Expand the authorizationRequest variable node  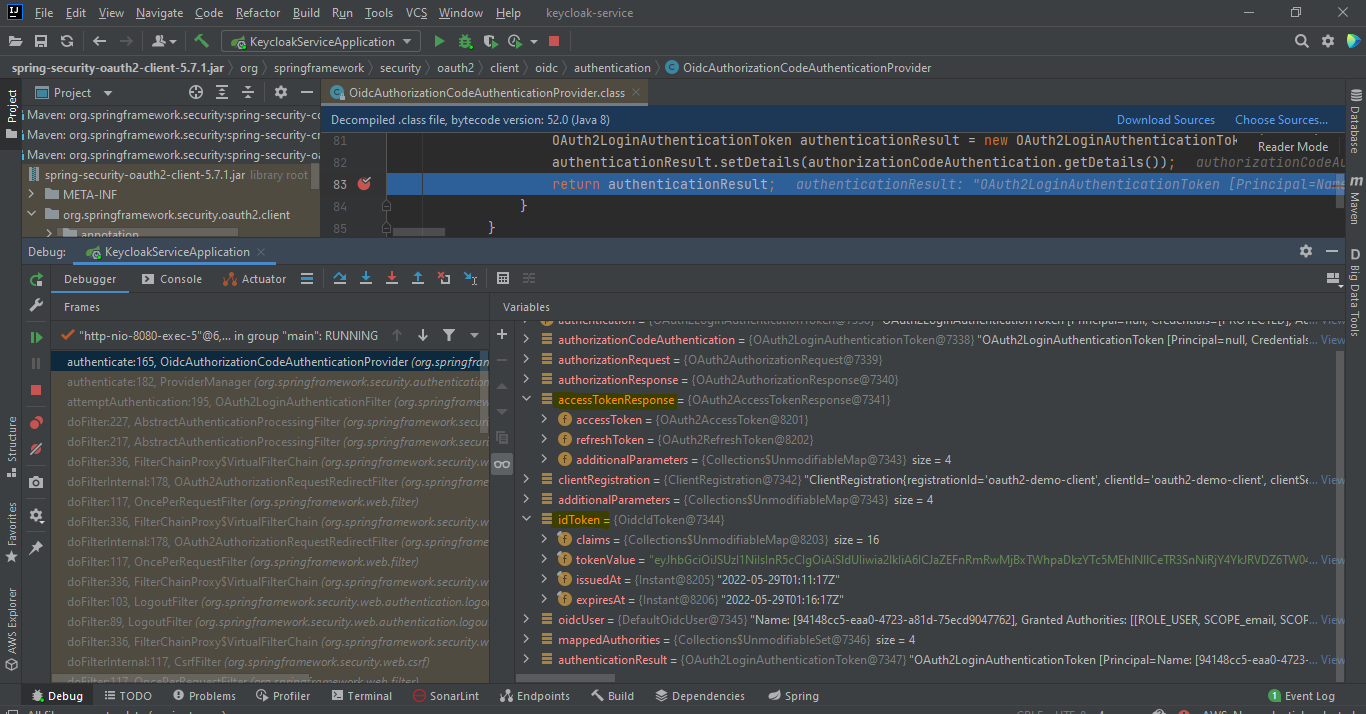(x=527, y=360)
